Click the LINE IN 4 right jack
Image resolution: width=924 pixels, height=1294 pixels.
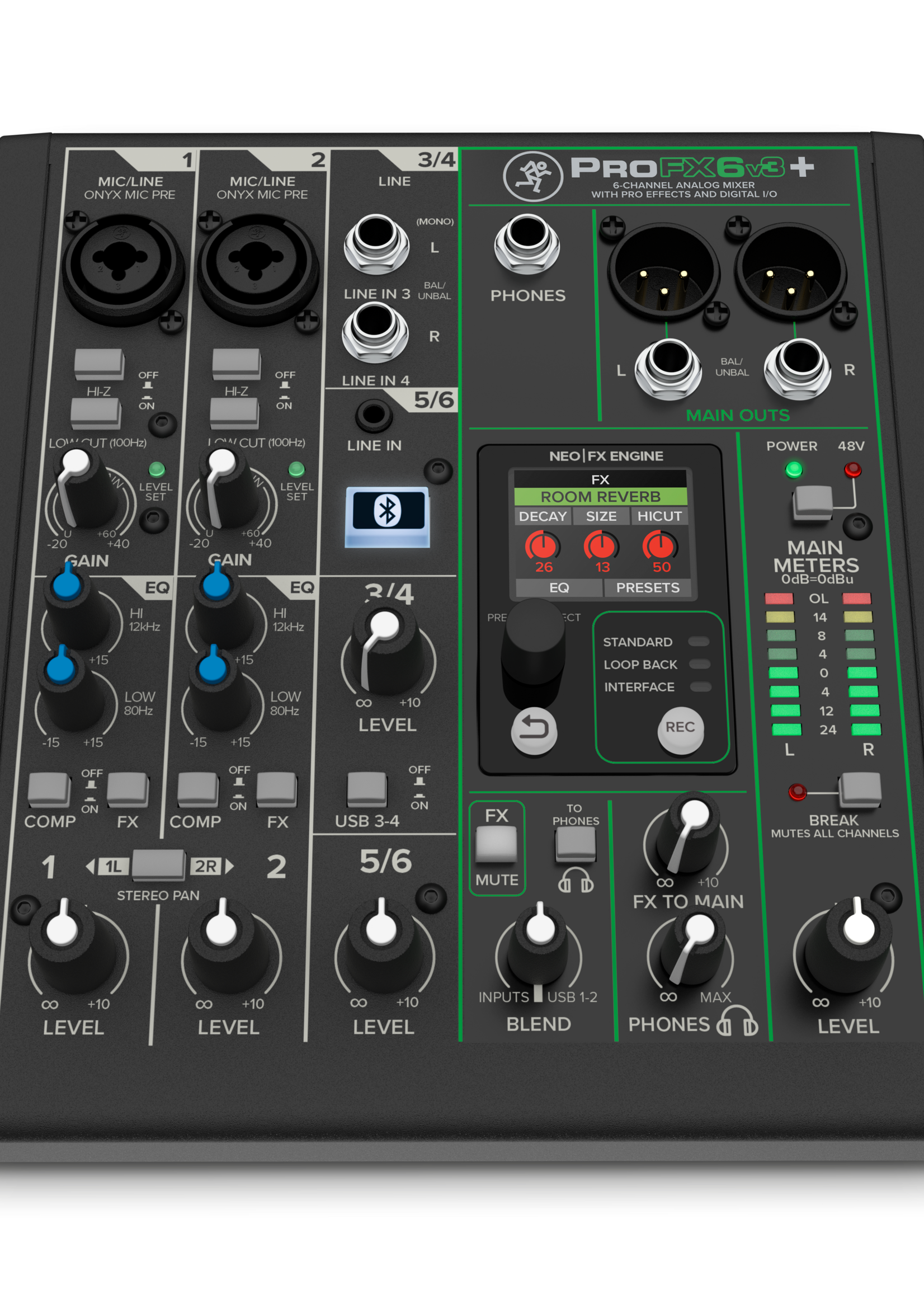click(375, 333)
